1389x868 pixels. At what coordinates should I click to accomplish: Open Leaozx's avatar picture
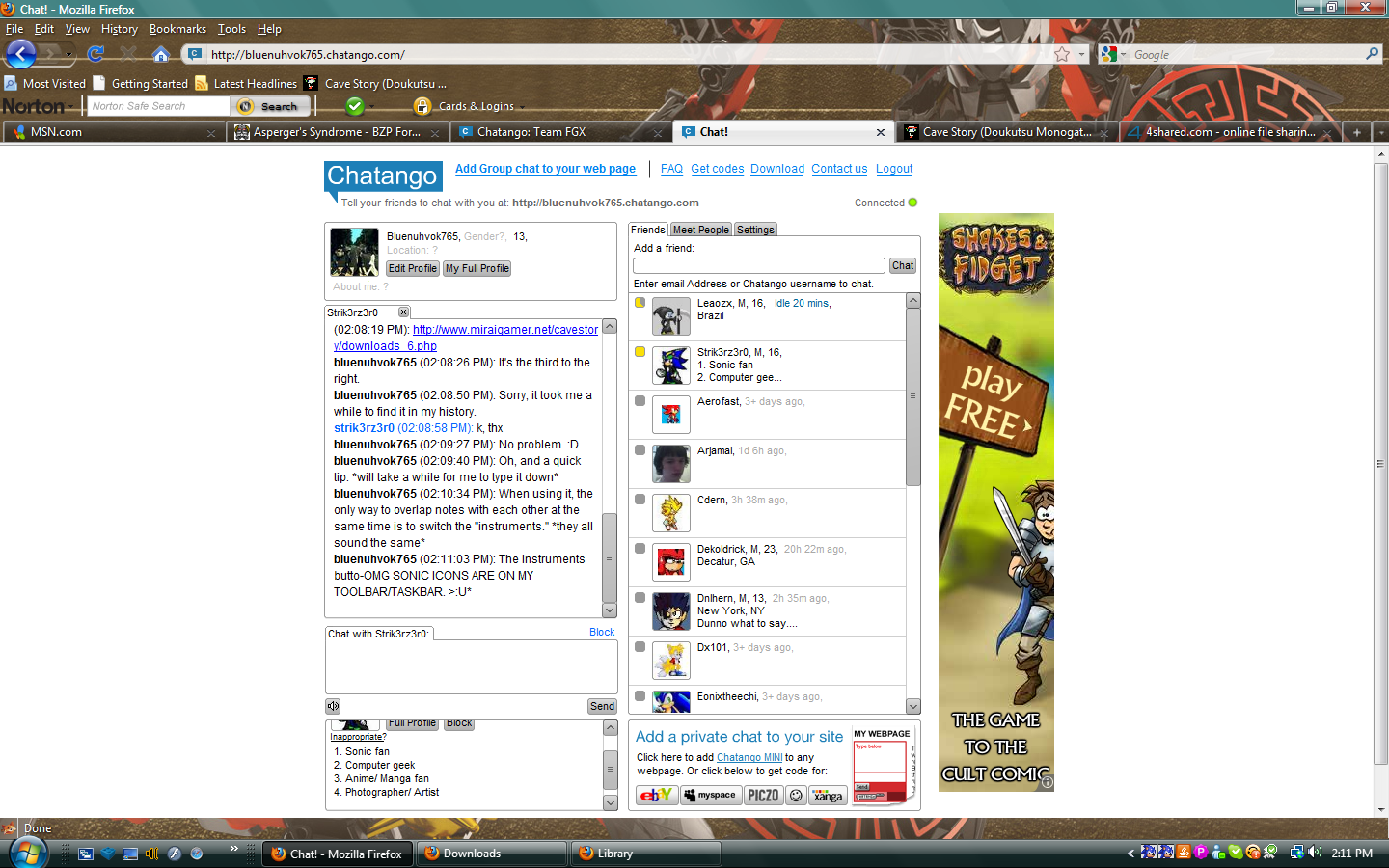pyautogui.click(x=670, y=316)
